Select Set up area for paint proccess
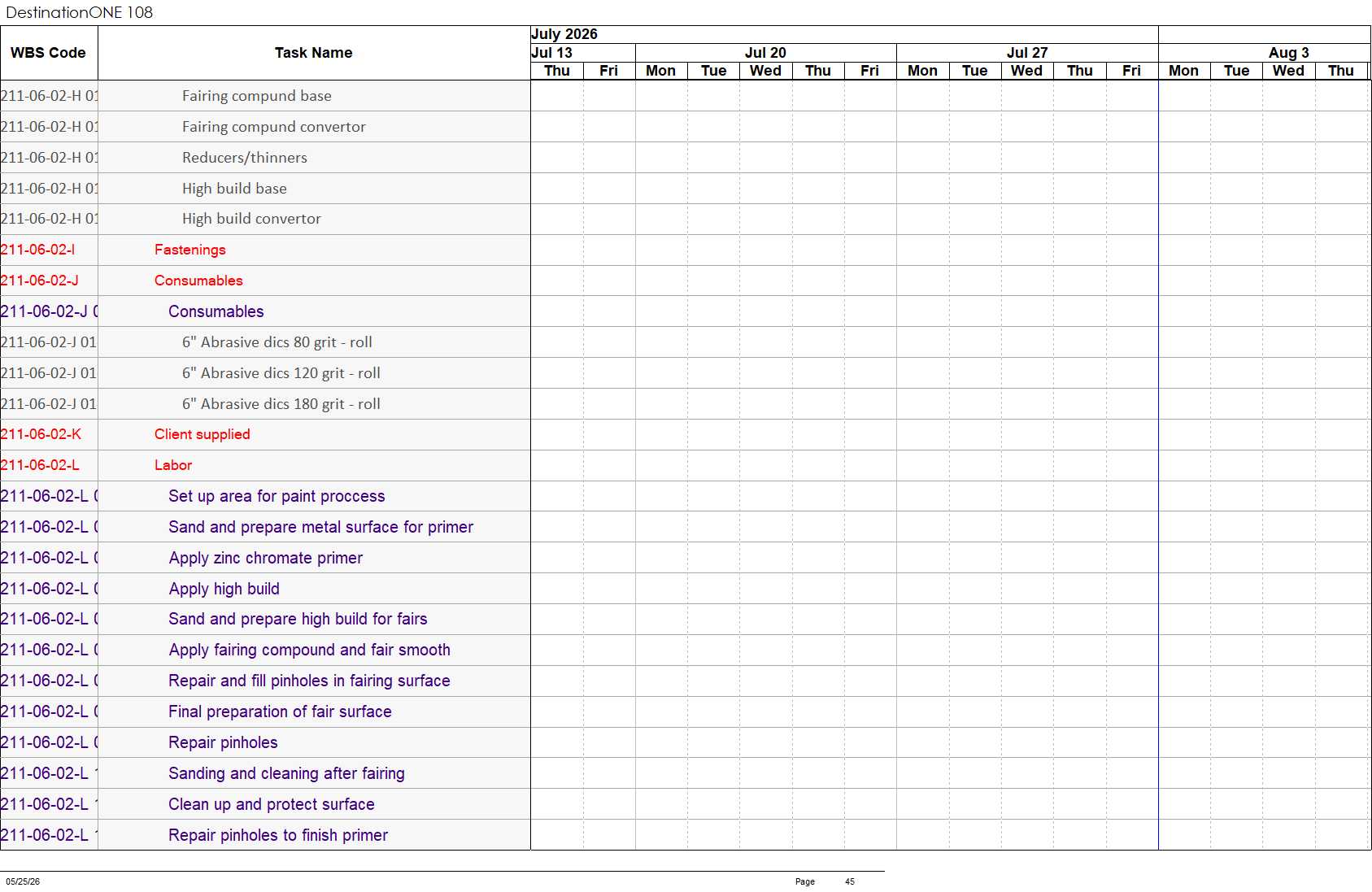Viewport: 1372px width, 892px height. pyautogui.click(x=277, y=496)
